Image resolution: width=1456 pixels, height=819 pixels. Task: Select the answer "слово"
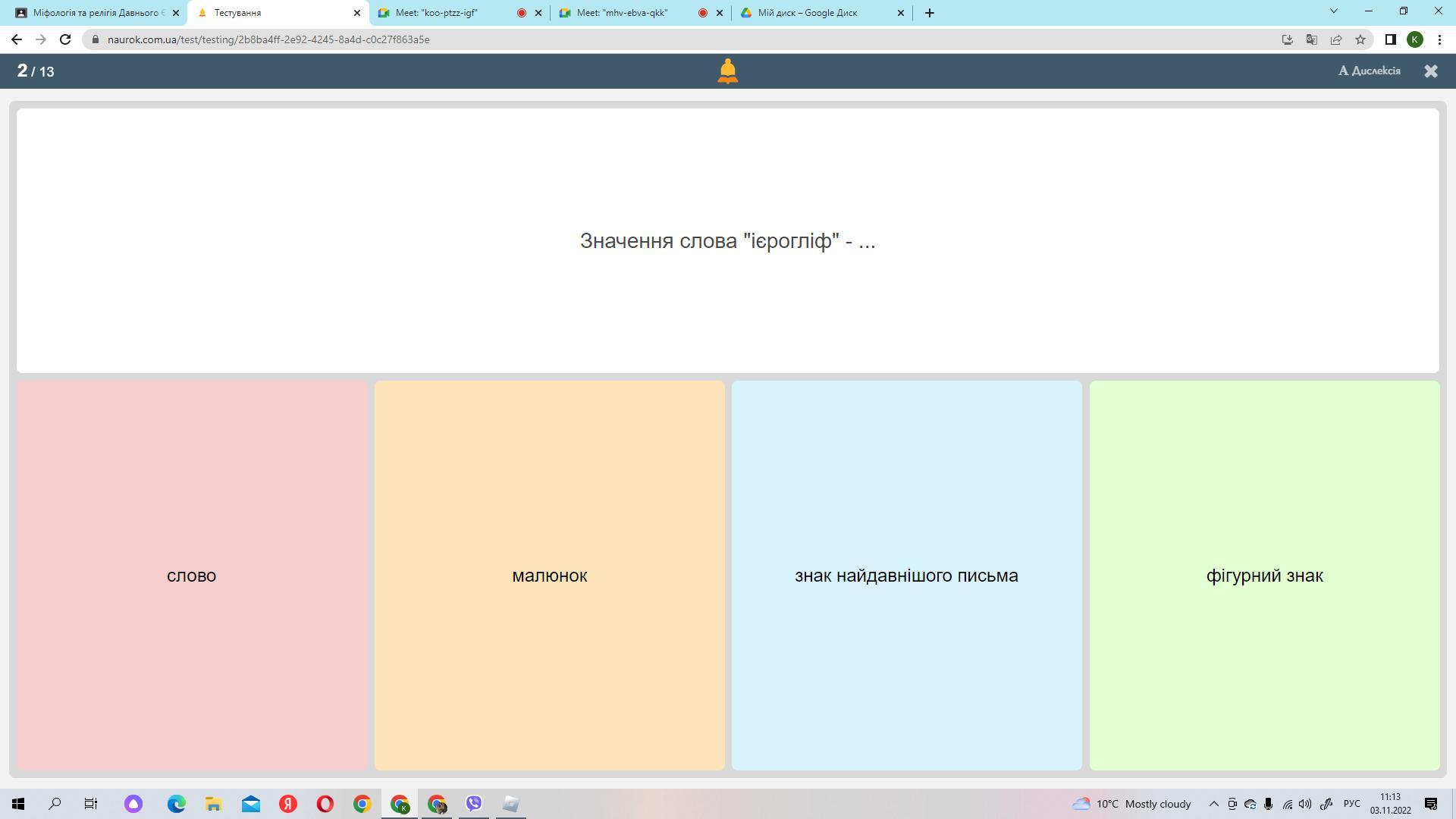pyautogui.click(x=191, y=576)
